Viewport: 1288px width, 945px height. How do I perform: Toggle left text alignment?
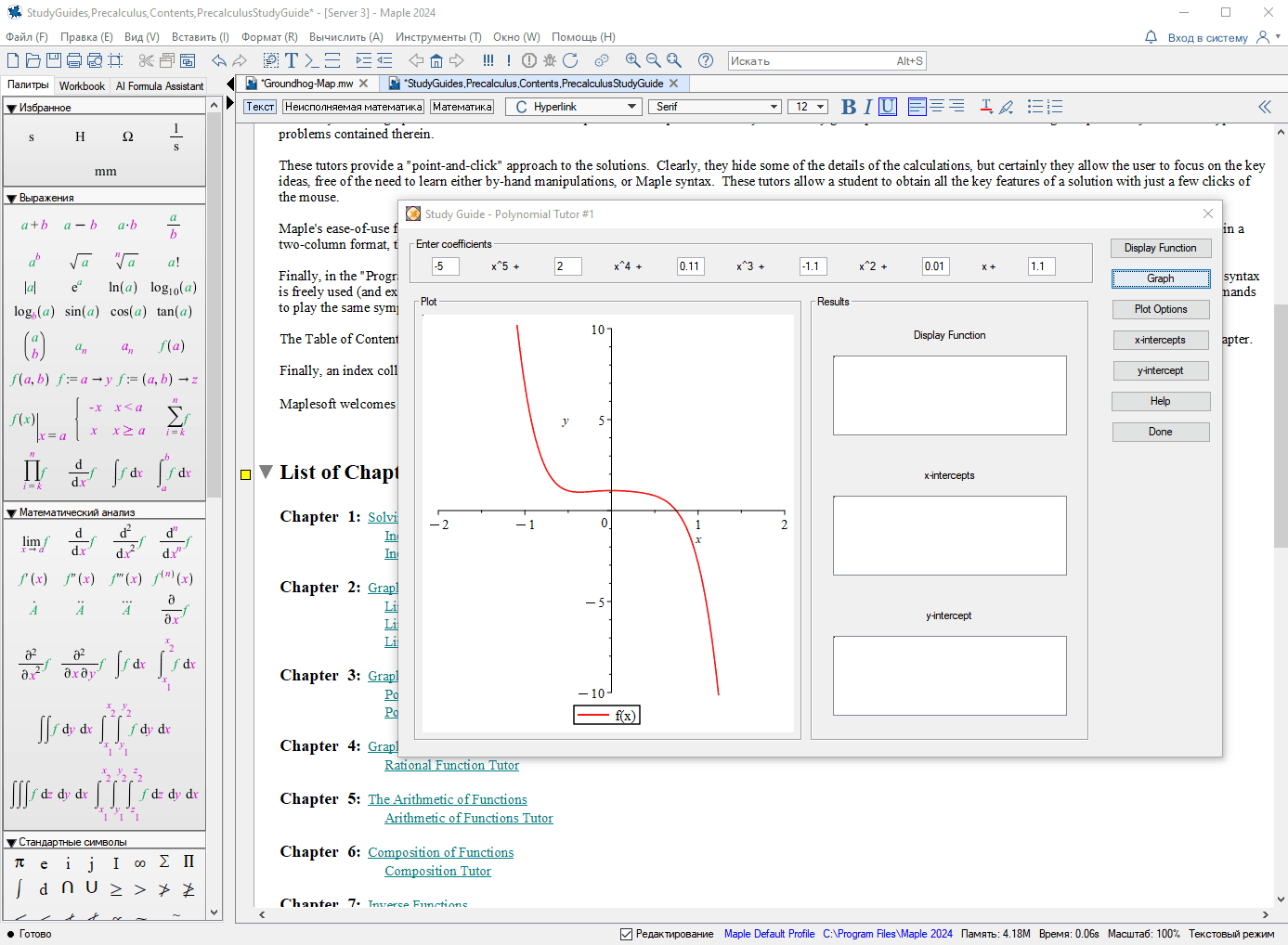[x=917, y=107]
